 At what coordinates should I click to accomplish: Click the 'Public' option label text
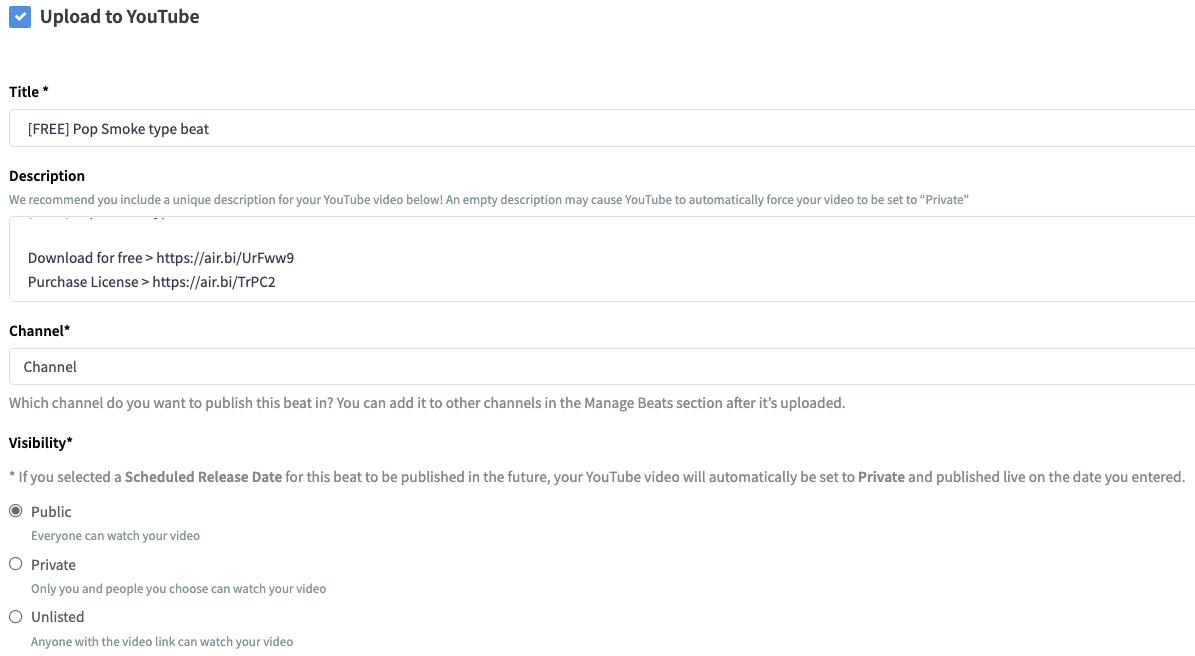pos(51,512)
